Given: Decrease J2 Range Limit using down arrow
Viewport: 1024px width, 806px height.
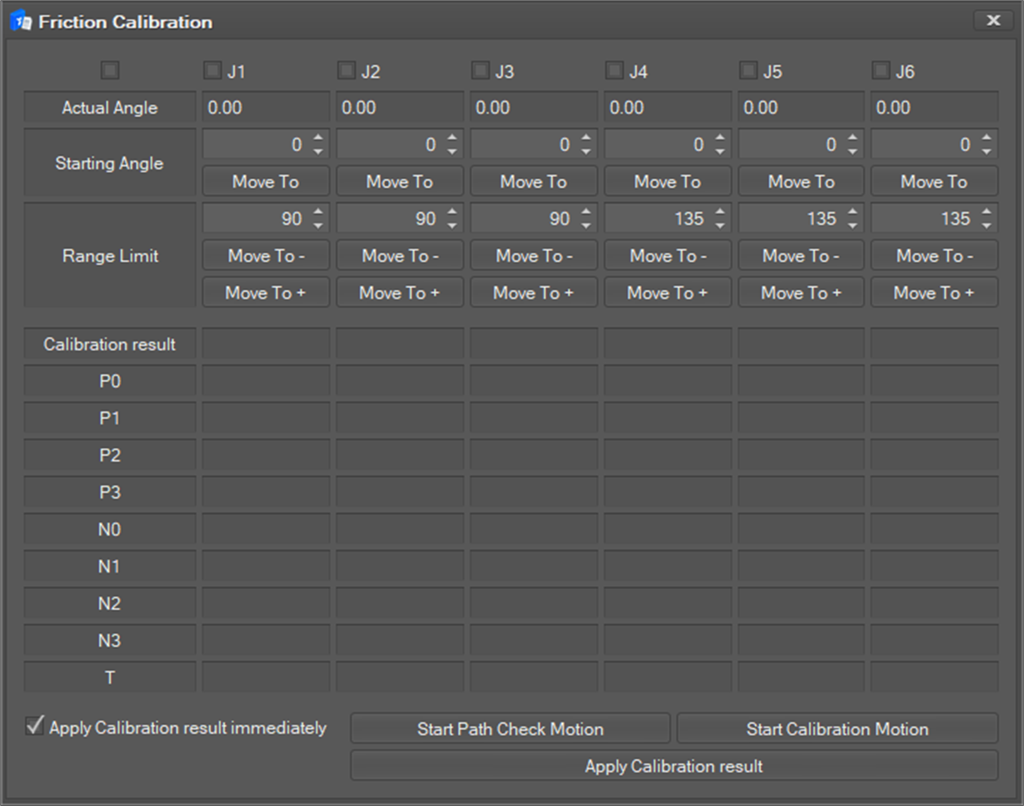Looking at the screenshot, I should tap(452, 225).
